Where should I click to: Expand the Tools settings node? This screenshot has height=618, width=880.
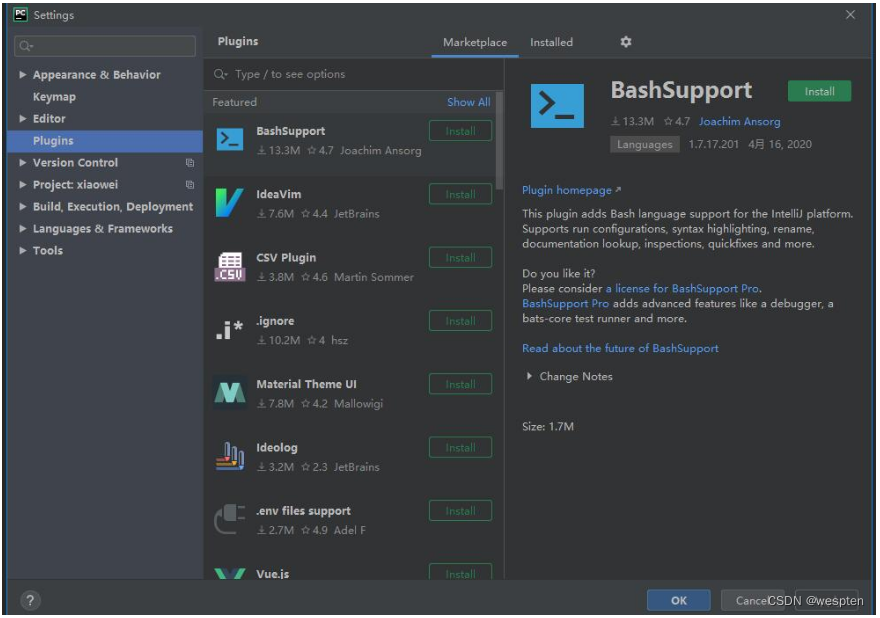(22, 250)
